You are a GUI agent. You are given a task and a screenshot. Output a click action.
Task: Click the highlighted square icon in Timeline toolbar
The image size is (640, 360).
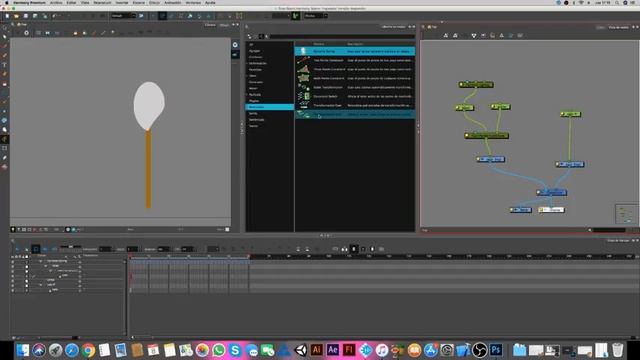36,249
